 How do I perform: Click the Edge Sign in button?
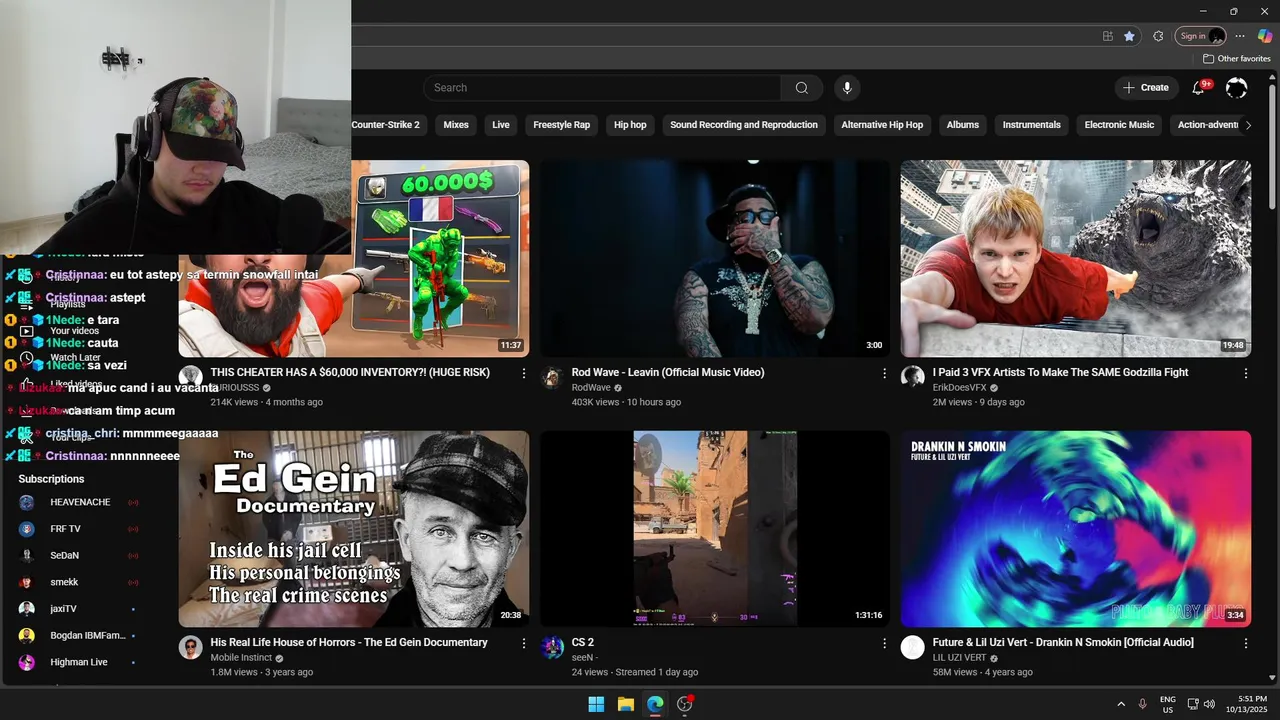tap(1200, 36)
